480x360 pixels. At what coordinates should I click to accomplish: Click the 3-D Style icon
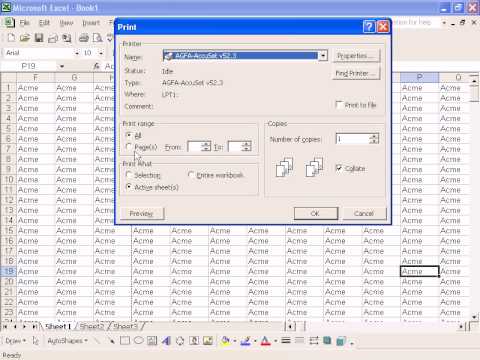(341, 341)
